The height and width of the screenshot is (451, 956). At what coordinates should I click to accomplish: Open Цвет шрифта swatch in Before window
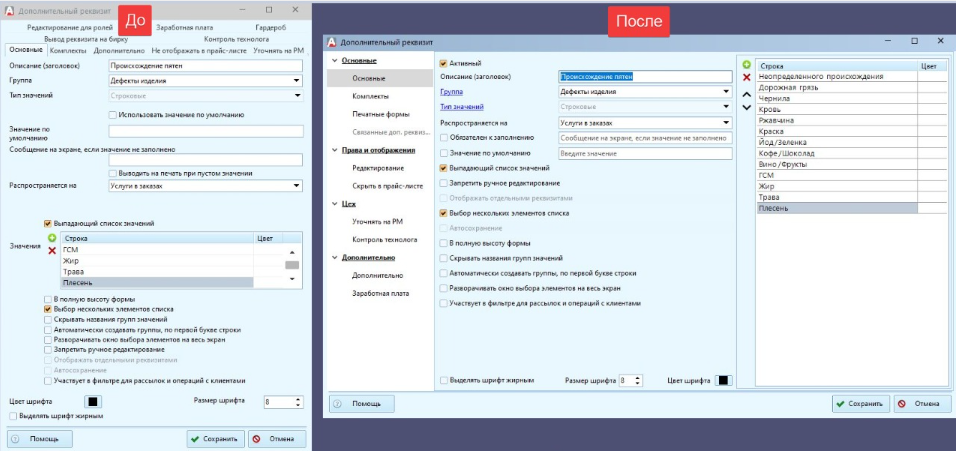click(95, 402)
